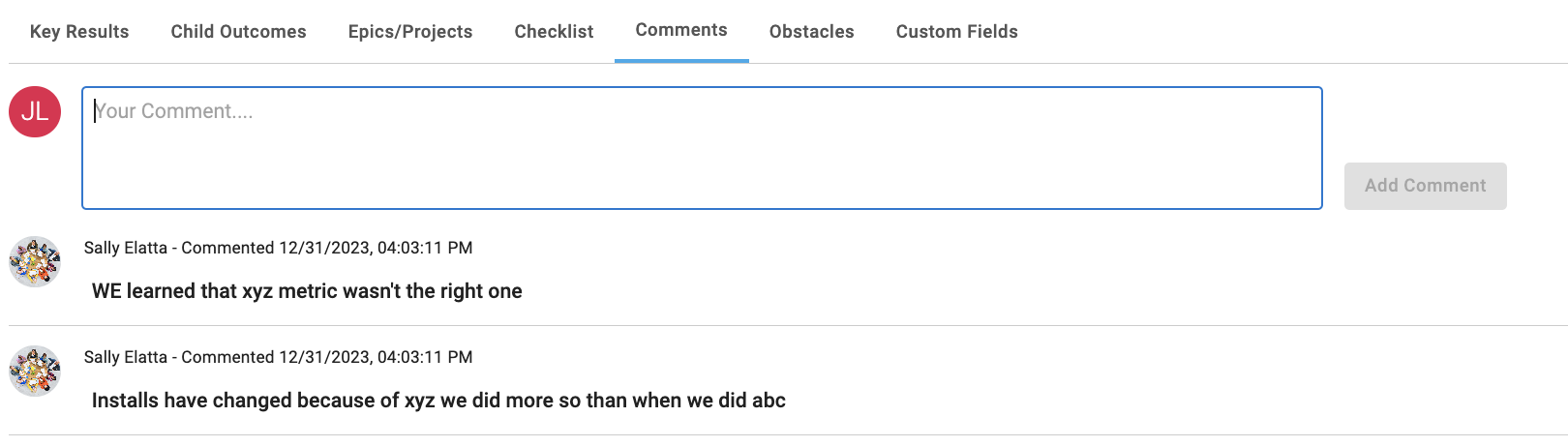Focus the Your Comment text box
Viewport: 1568px width, 447px height.
click(x=702, y=148)
